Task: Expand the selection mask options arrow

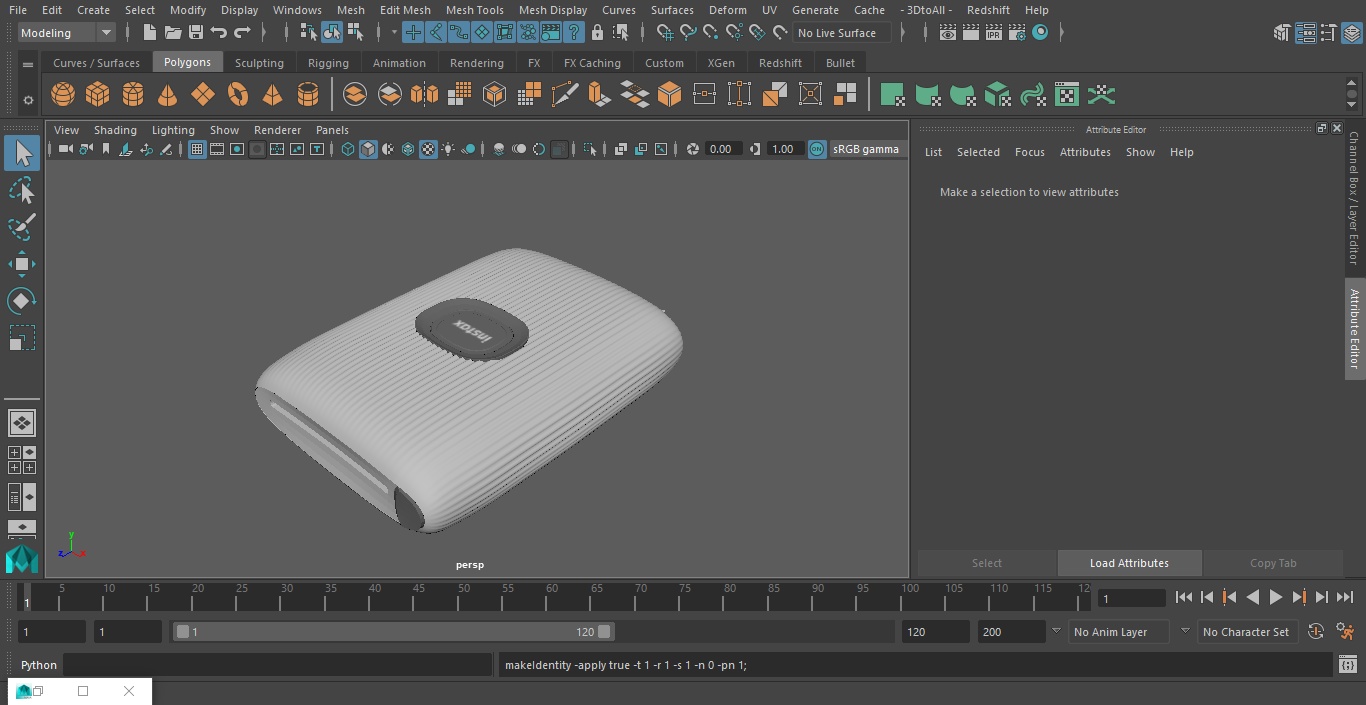Action: (x=394, y=33)
